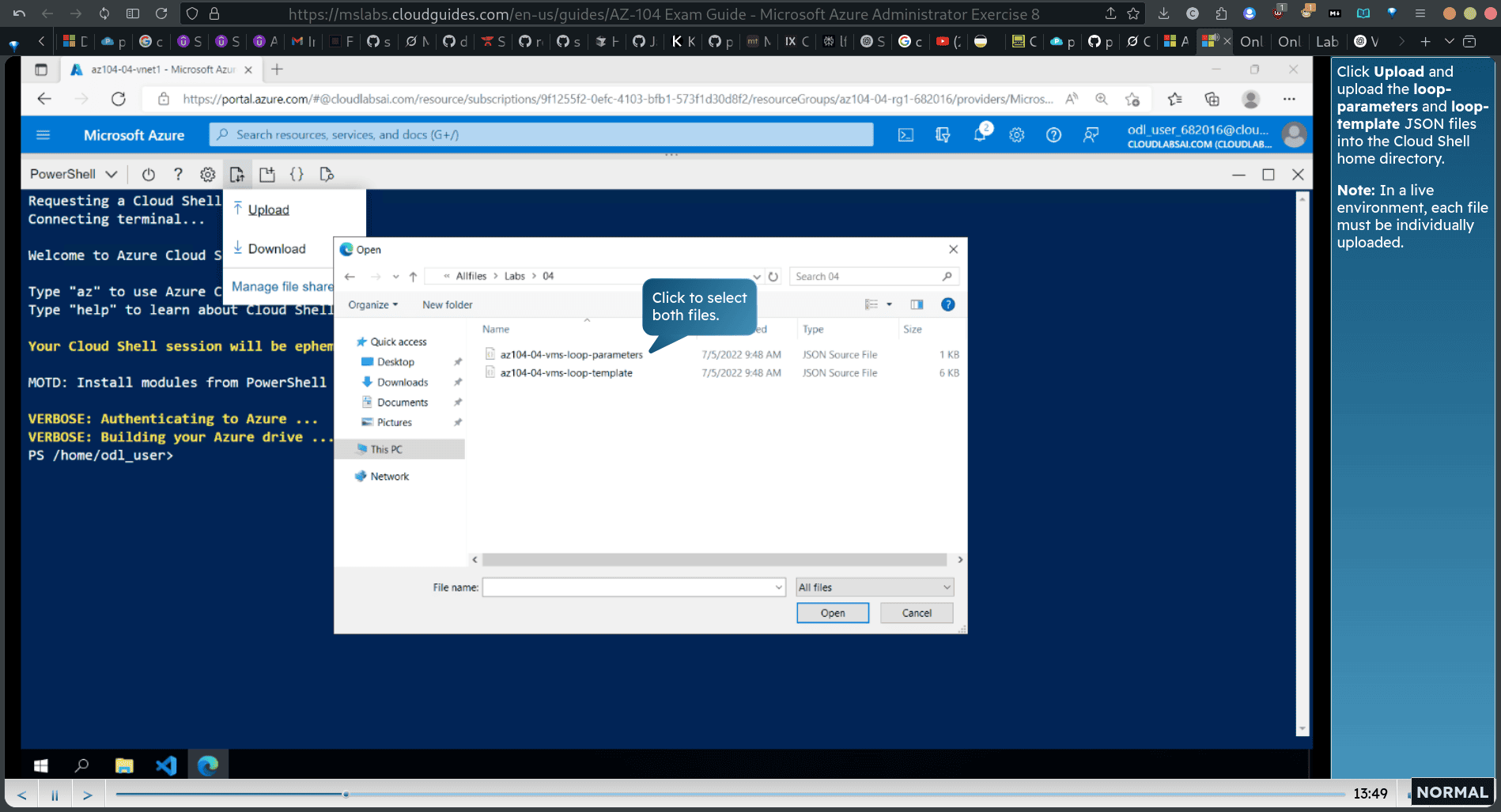
Task: Open Cloud Shell settings gear
Action: tap(207, 174)
